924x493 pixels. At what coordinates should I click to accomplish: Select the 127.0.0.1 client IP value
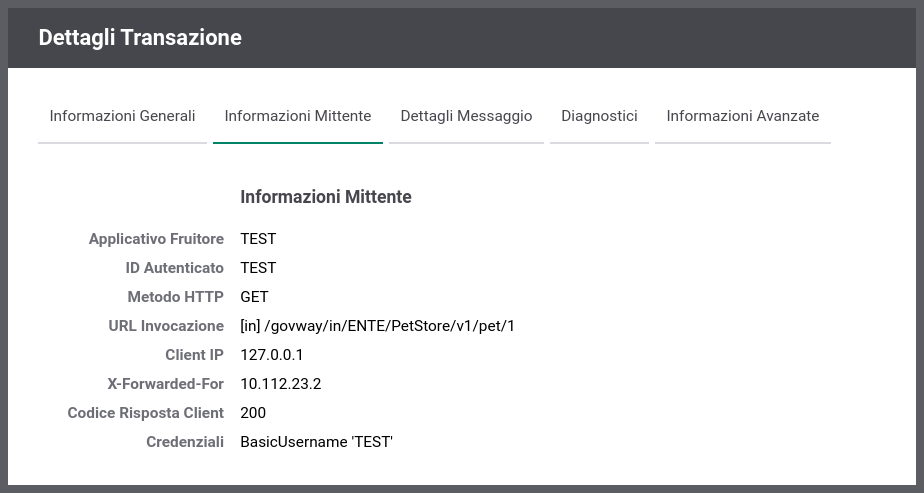[272, 355]
